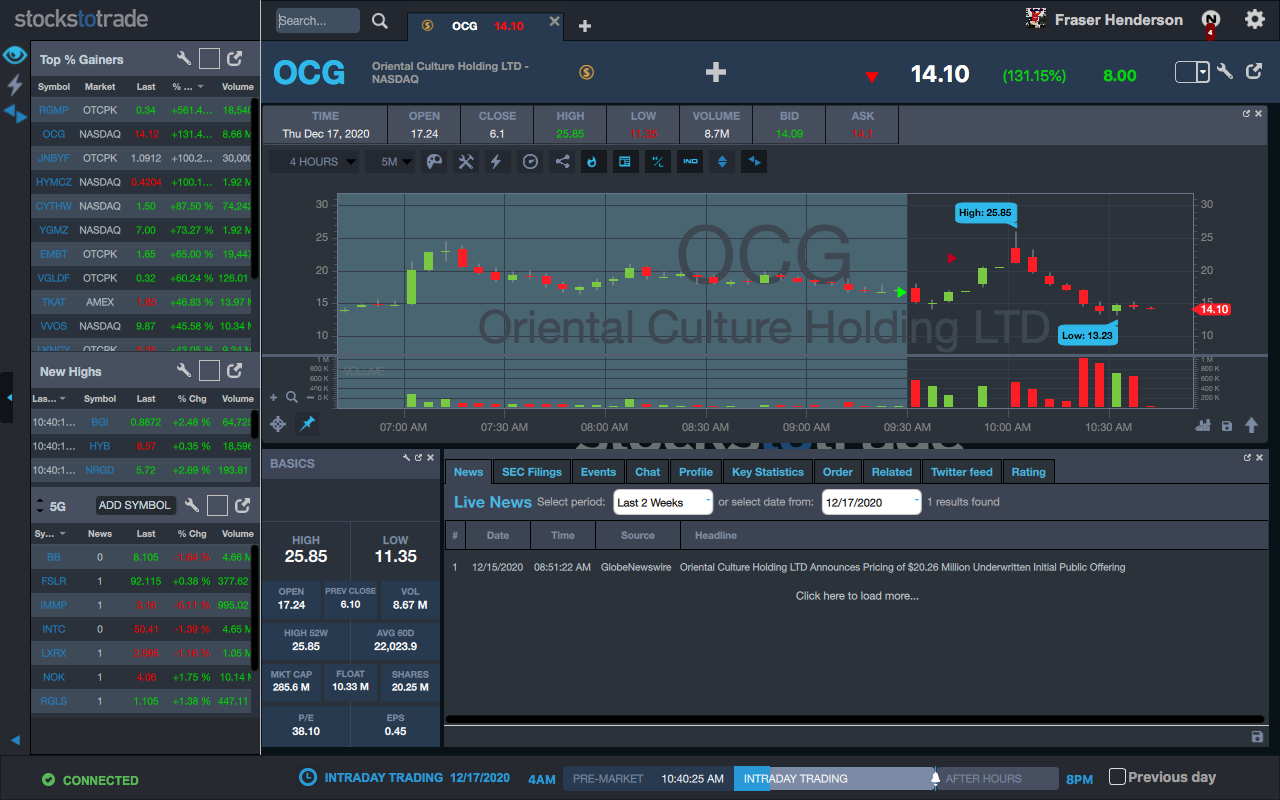Sort Top % Gainers by % change column
The width and height of the screenshot is (1280, 800).
(x=188, y=87)
